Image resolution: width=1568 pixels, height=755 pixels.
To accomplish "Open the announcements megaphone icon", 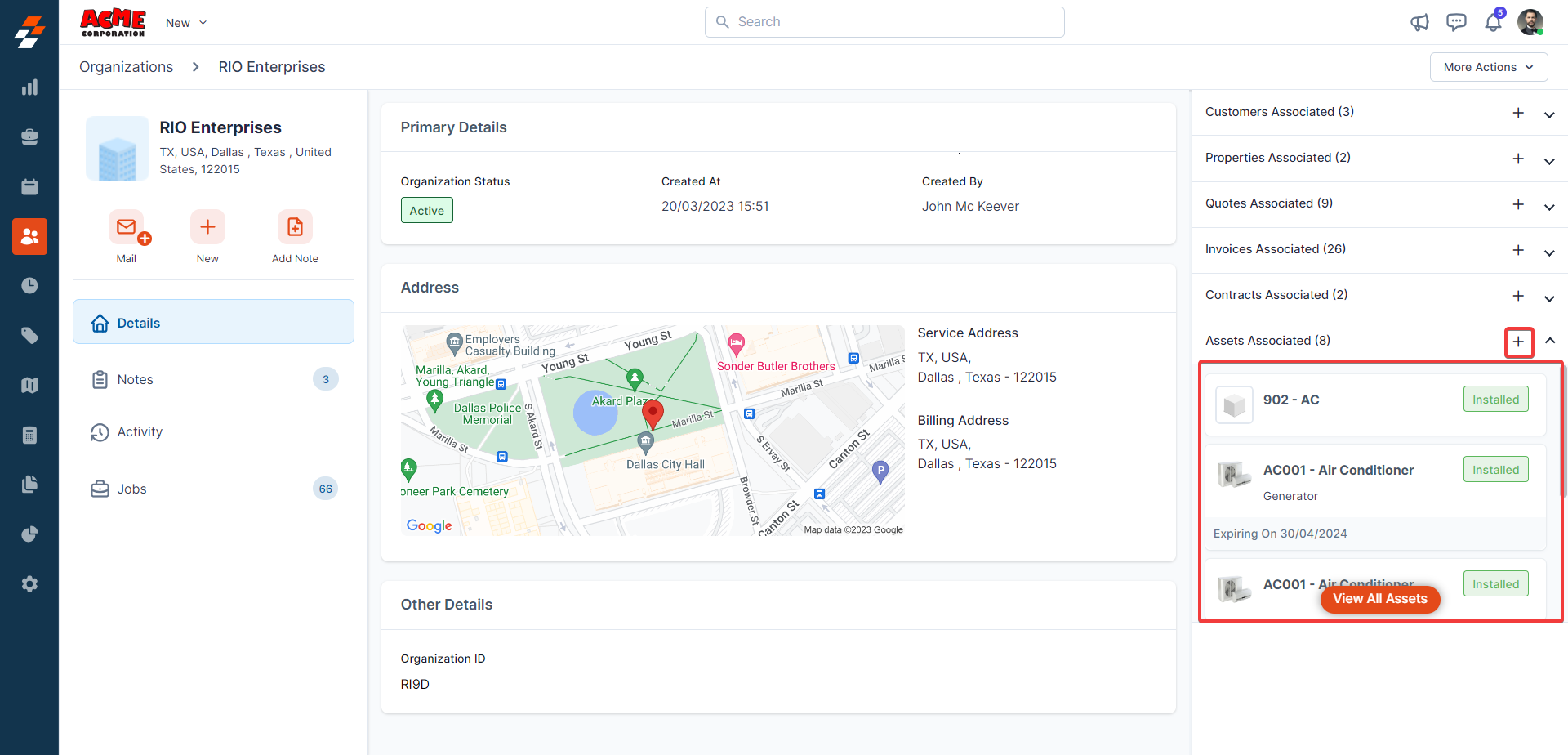I will (1419, 22).
